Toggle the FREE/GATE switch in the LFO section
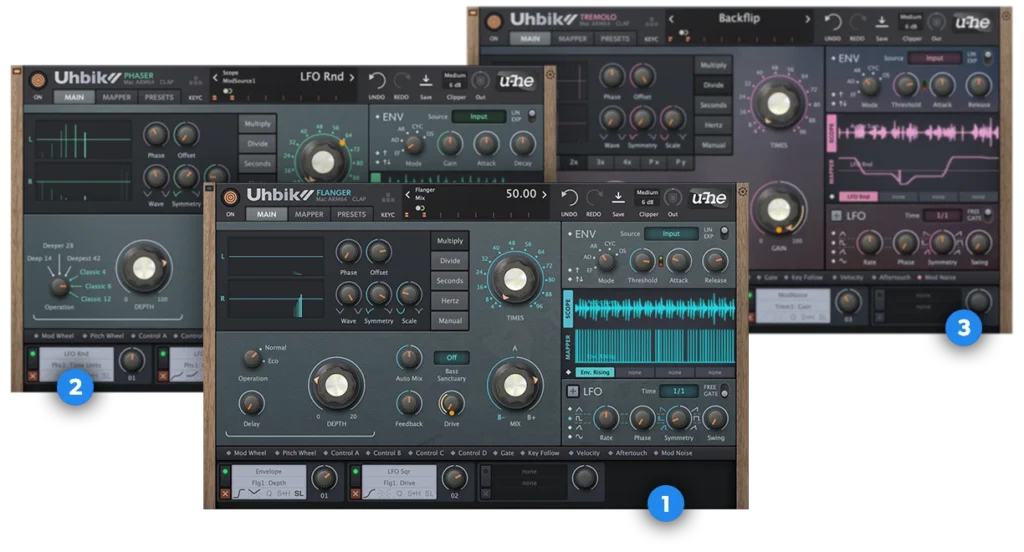Image resolution: width=1024 pixels, height=552 pixels. (x=724, y=391)
